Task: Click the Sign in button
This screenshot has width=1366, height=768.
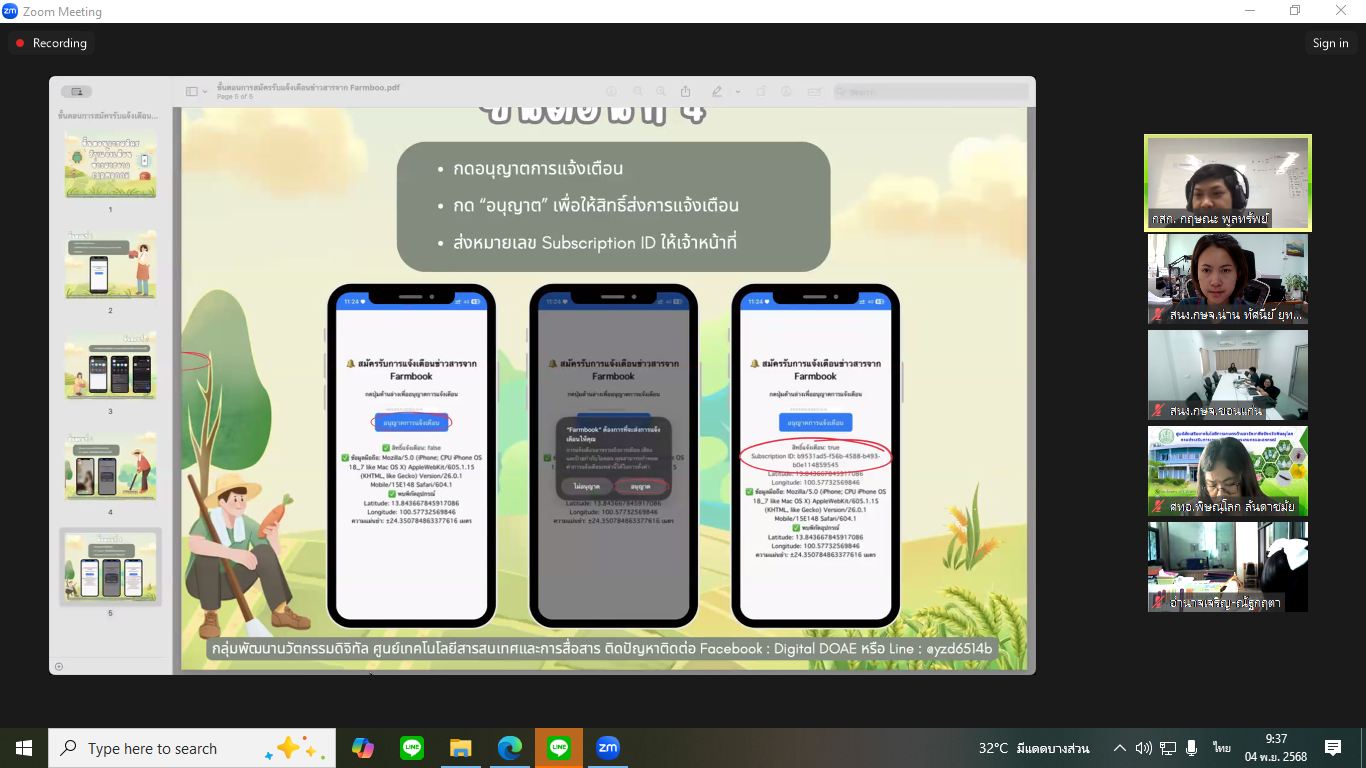Action: 1330,43
